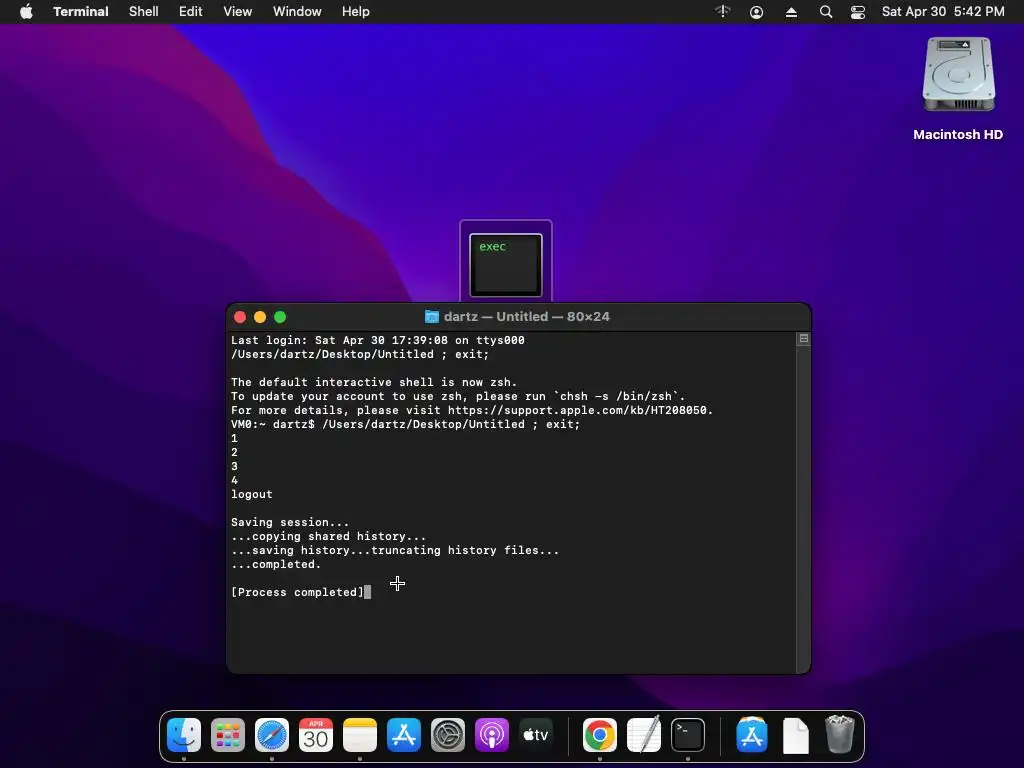Open the Trash in the Dock
The image size is (1024, 768).
pyautogui.click(x=840, y=735)
